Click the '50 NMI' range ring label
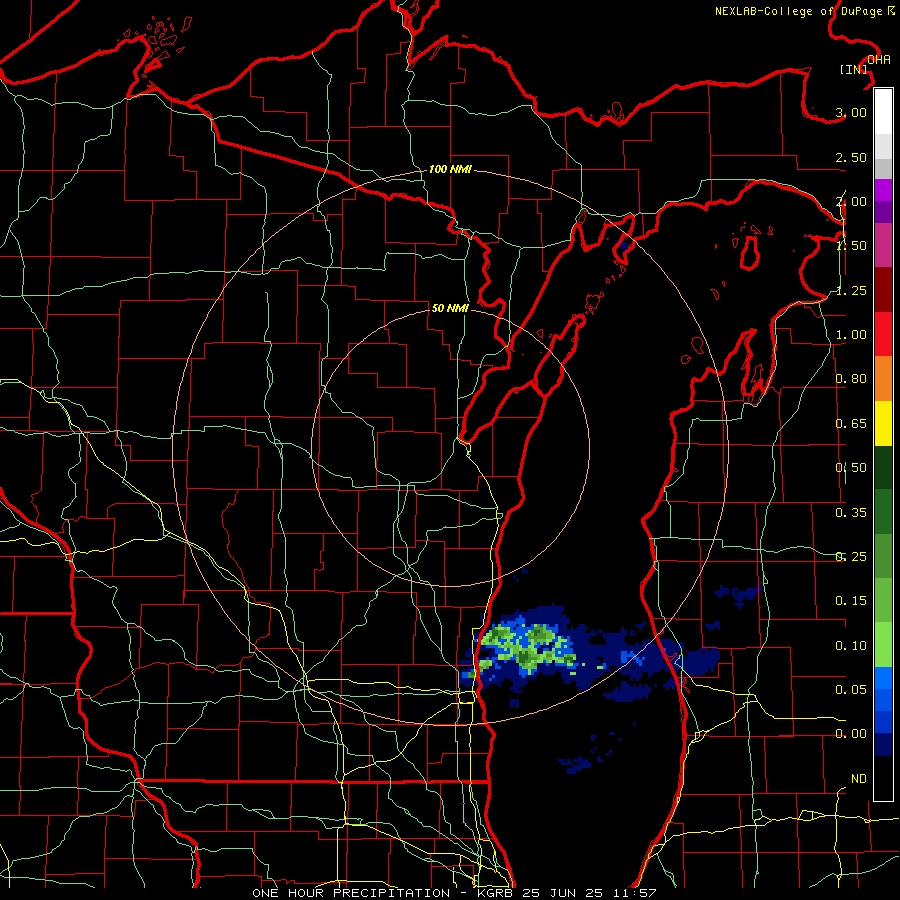The width and height of the screenshot is (900, 900). pyautogui.click(x=450, y=308)
